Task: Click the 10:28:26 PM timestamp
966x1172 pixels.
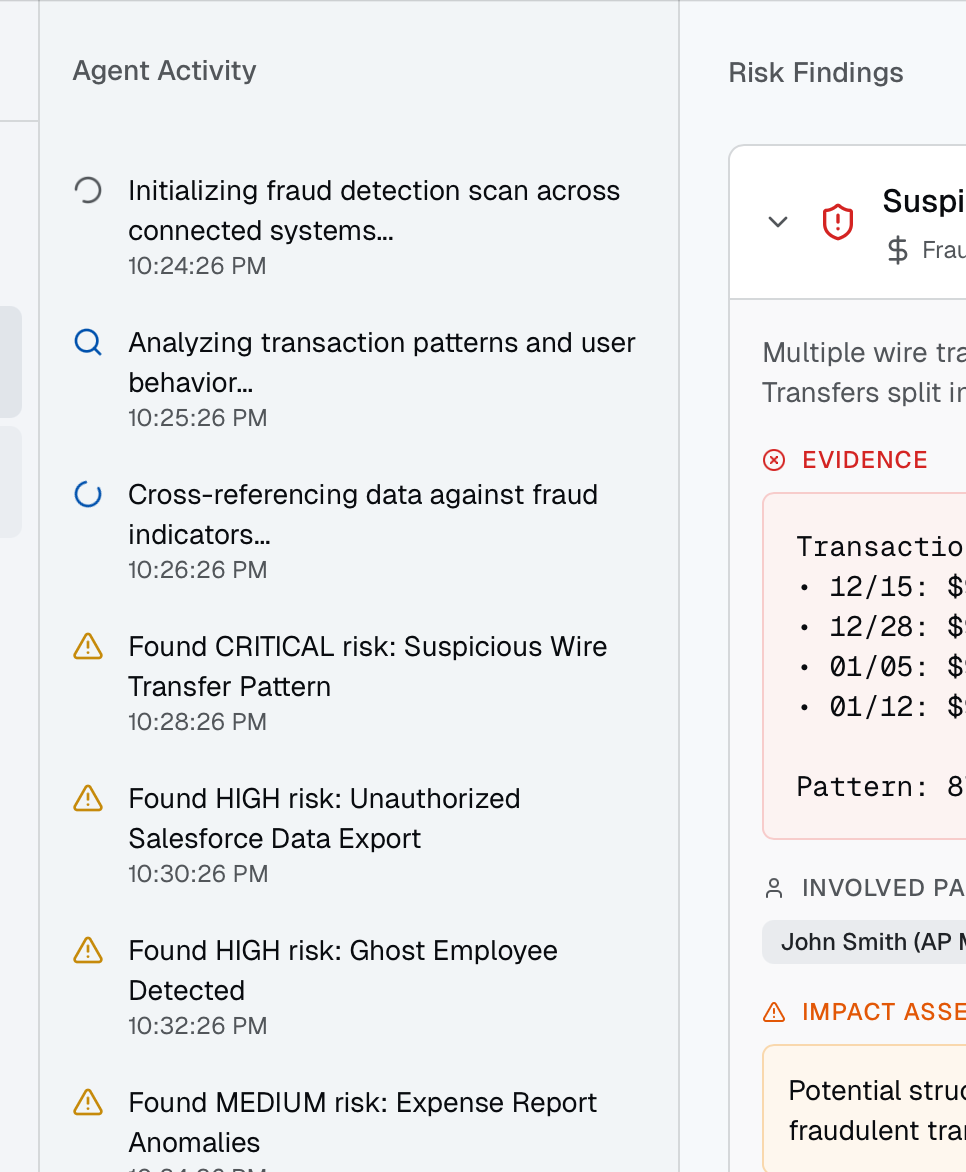Action: [197, 721]
